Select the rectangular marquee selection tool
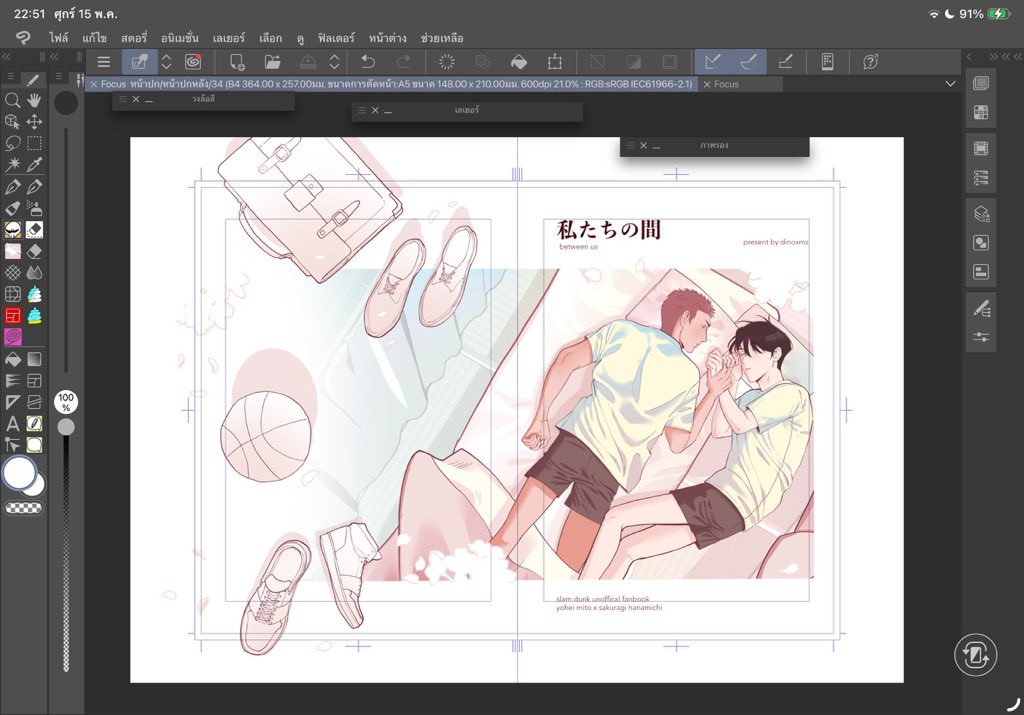The image size is (1024, 715). pyautogui.click(x=34, y=143)
